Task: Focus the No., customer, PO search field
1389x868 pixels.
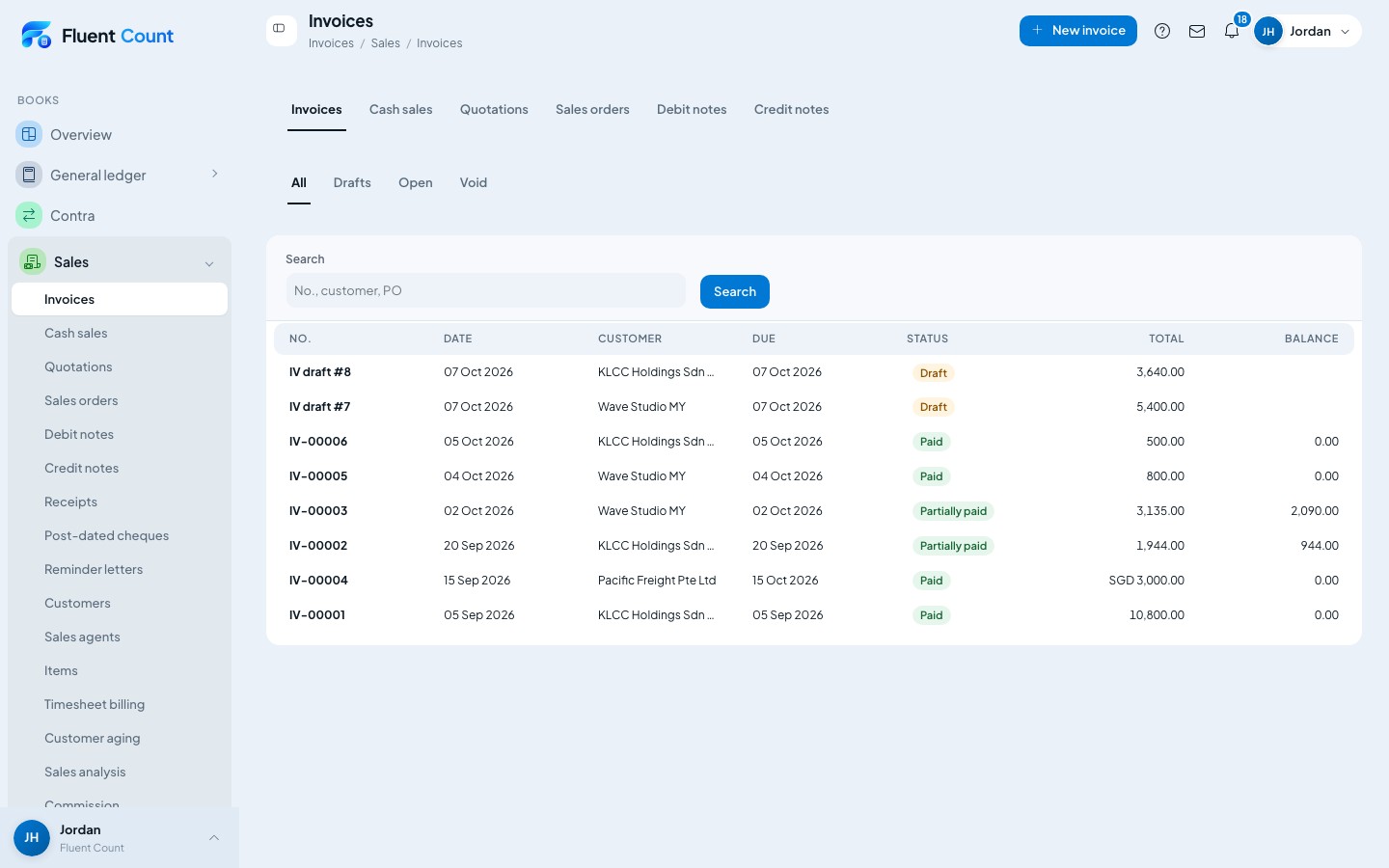Action: (485, 290)
